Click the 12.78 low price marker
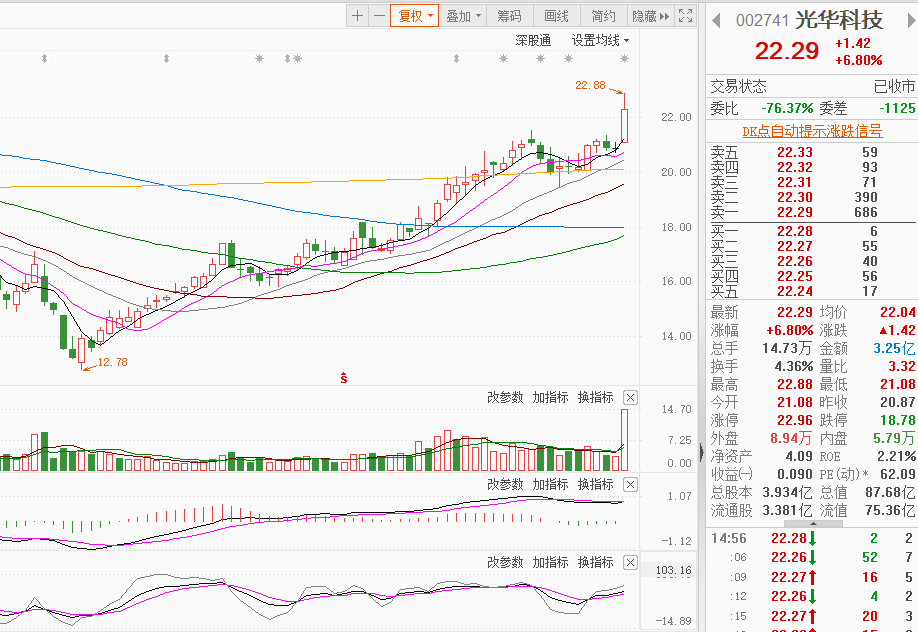The width and height of the screenshot is (918, 632). tap(112, 362)
